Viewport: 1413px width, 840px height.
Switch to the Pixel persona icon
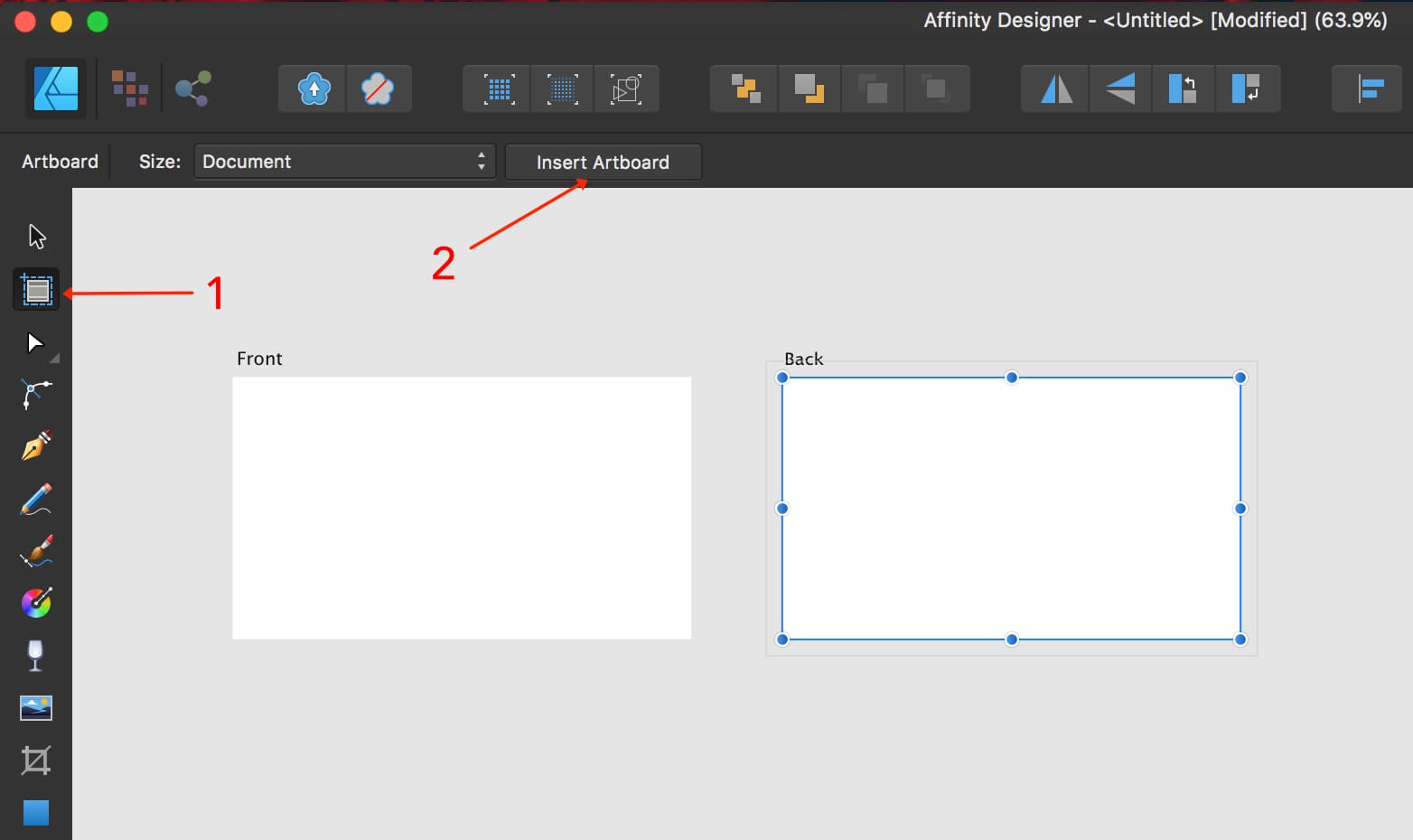pos(130,89)
